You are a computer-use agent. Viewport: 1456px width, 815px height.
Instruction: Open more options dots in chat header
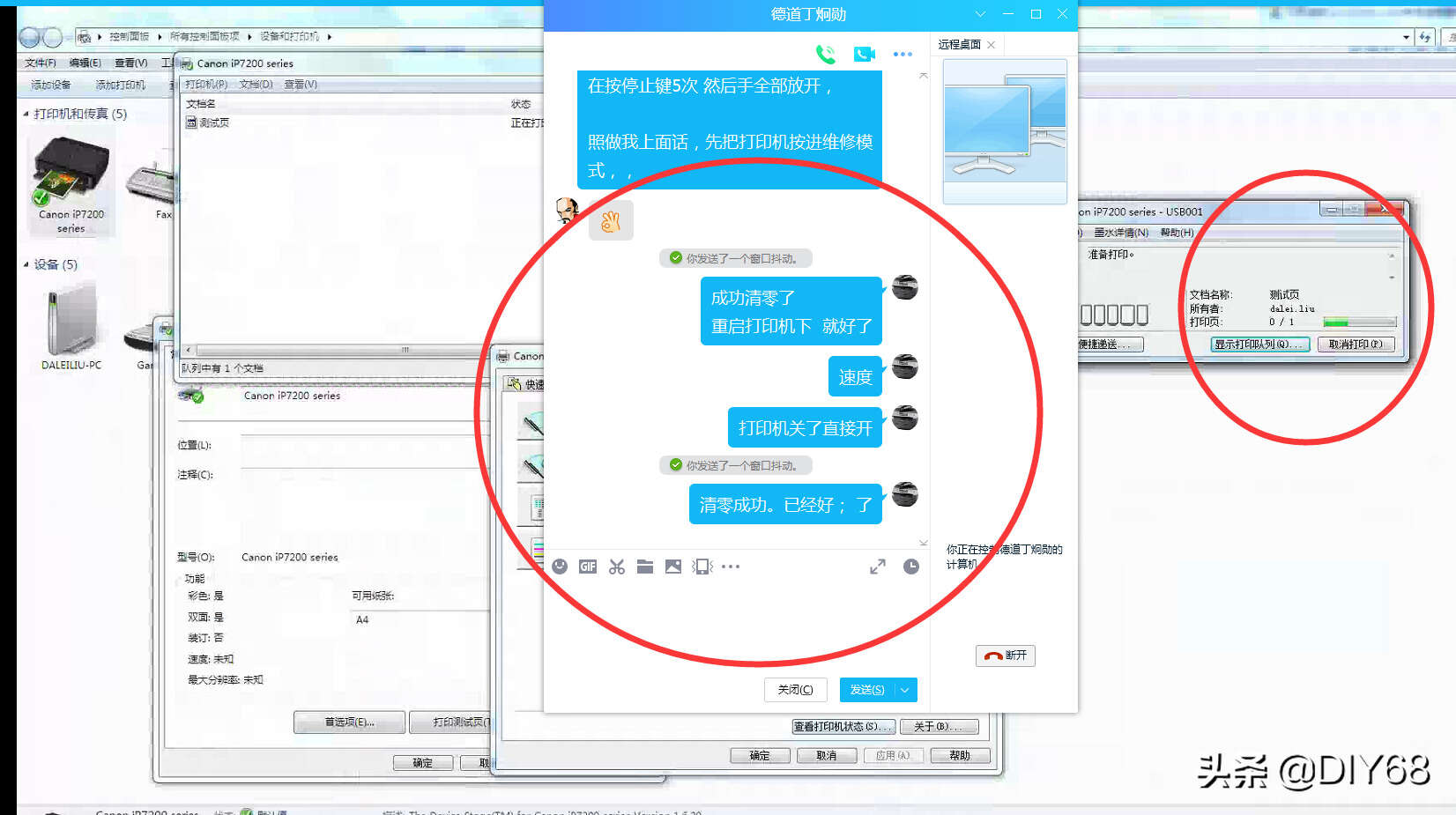[903, 55]
